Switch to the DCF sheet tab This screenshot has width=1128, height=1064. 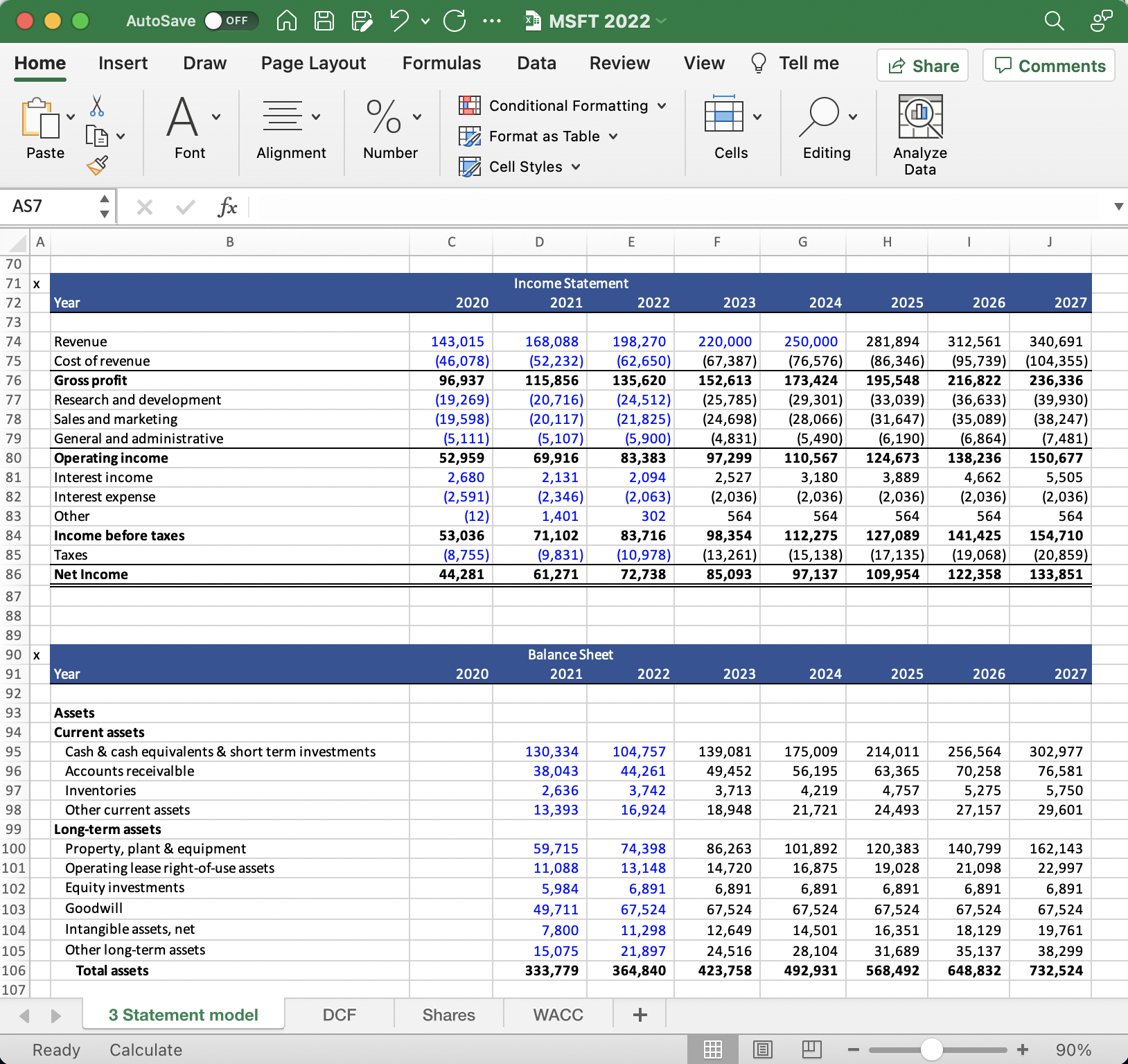339,1015
